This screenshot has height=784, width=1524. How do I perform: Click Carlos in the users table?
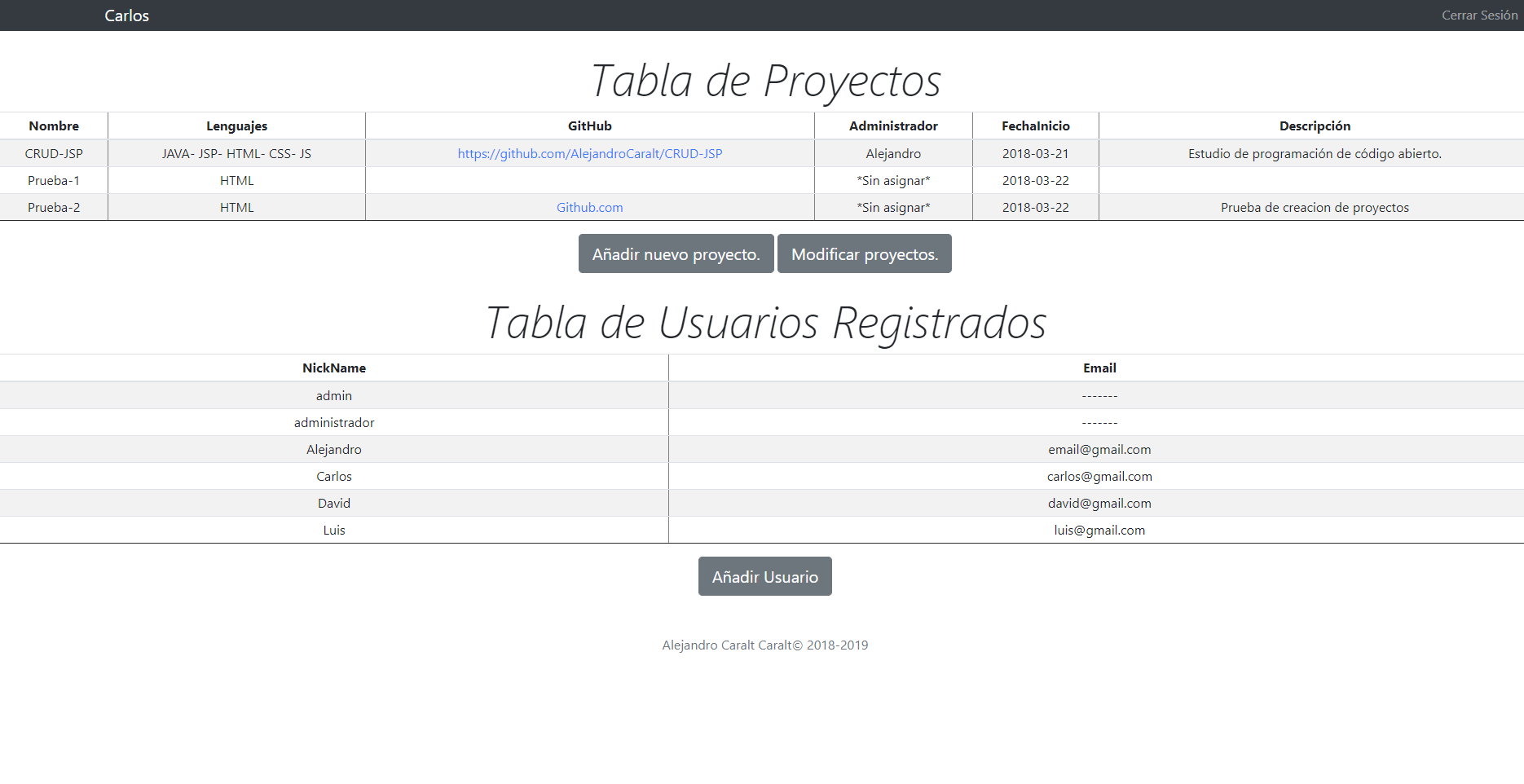tap(334, 476)
